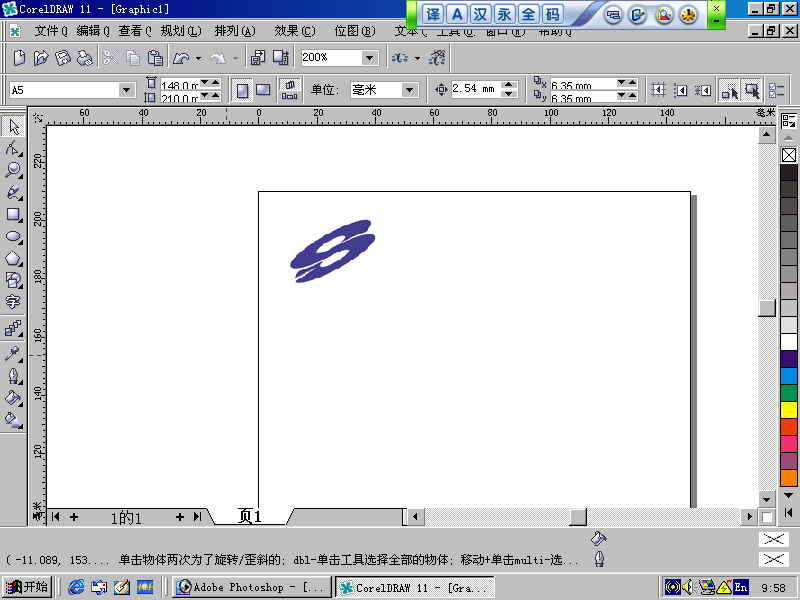
Task: Expand the Application Launcher dropdown arrow
Action: click(x=417, y=58)
